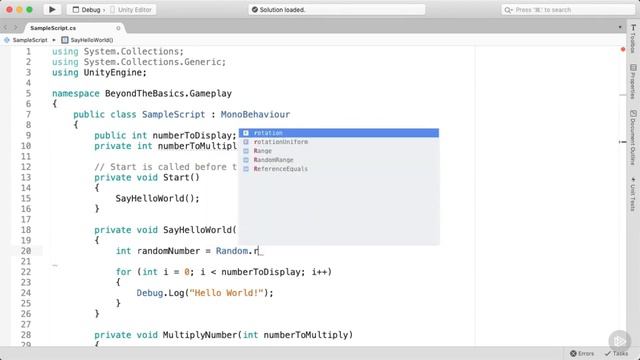Open the Document Outline side panel

[x=633, y=138]
